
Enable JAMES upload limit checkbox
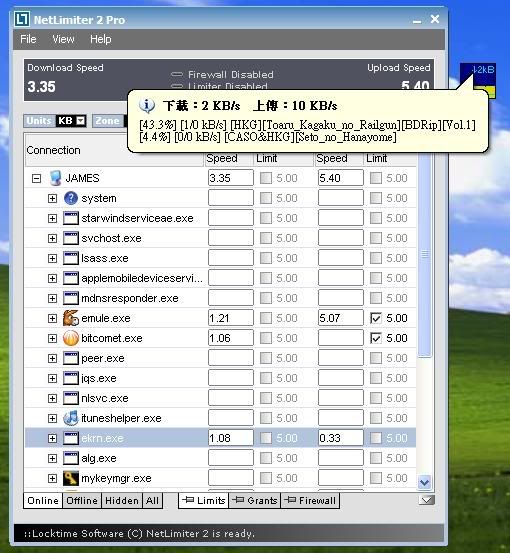pyautogui.click(x=376, y=178)
